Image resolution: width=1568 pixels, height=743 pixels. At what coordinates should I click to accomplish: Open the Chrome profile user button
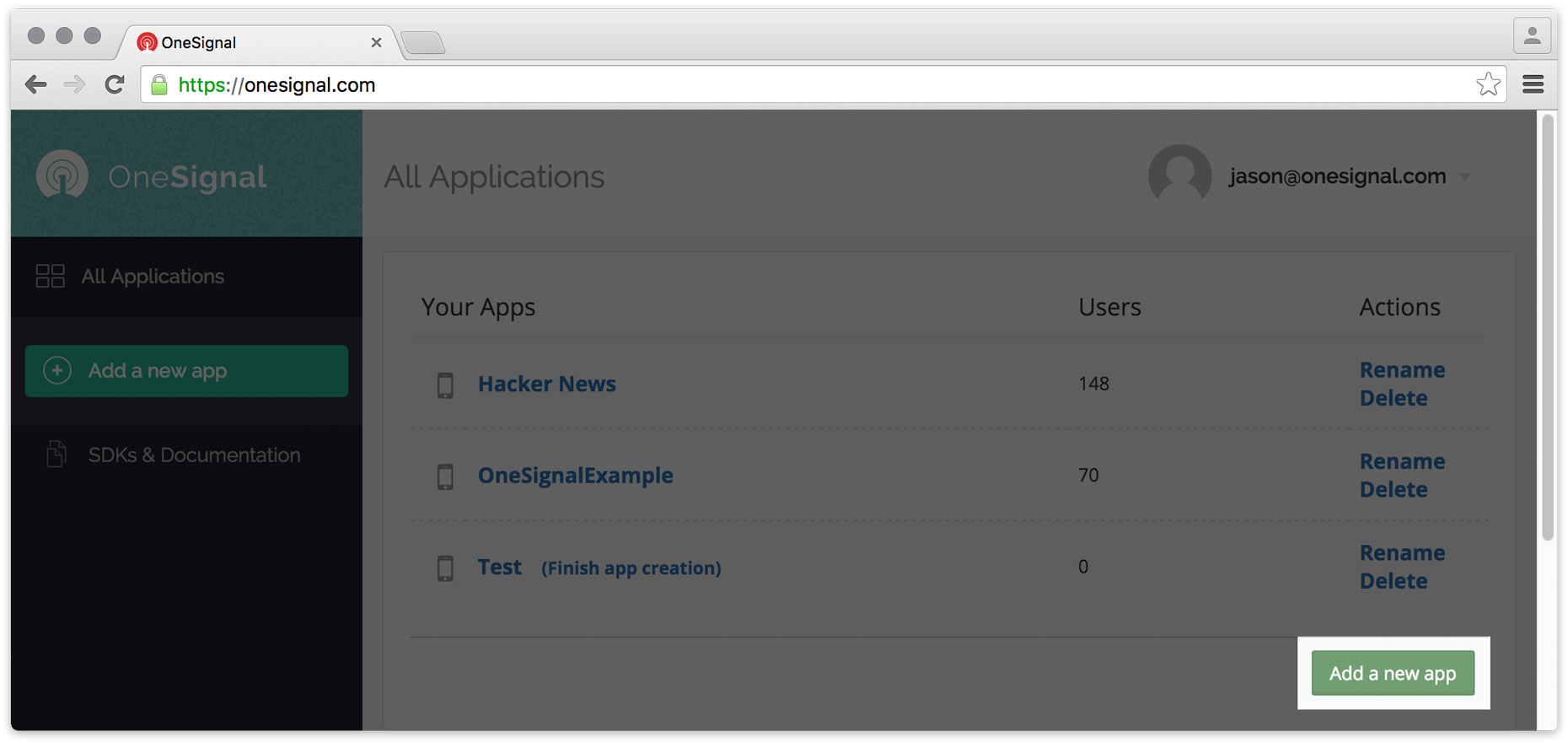[x=1532, y=36]
